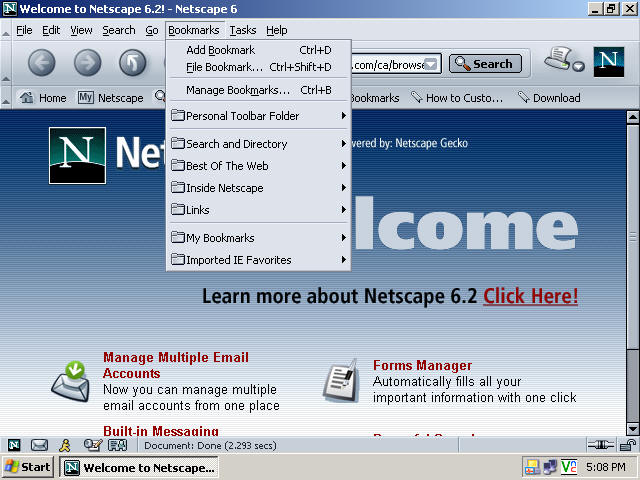Click the Windows Start button
This screenshot has width=640, height=480.
[x=28, y=467]
